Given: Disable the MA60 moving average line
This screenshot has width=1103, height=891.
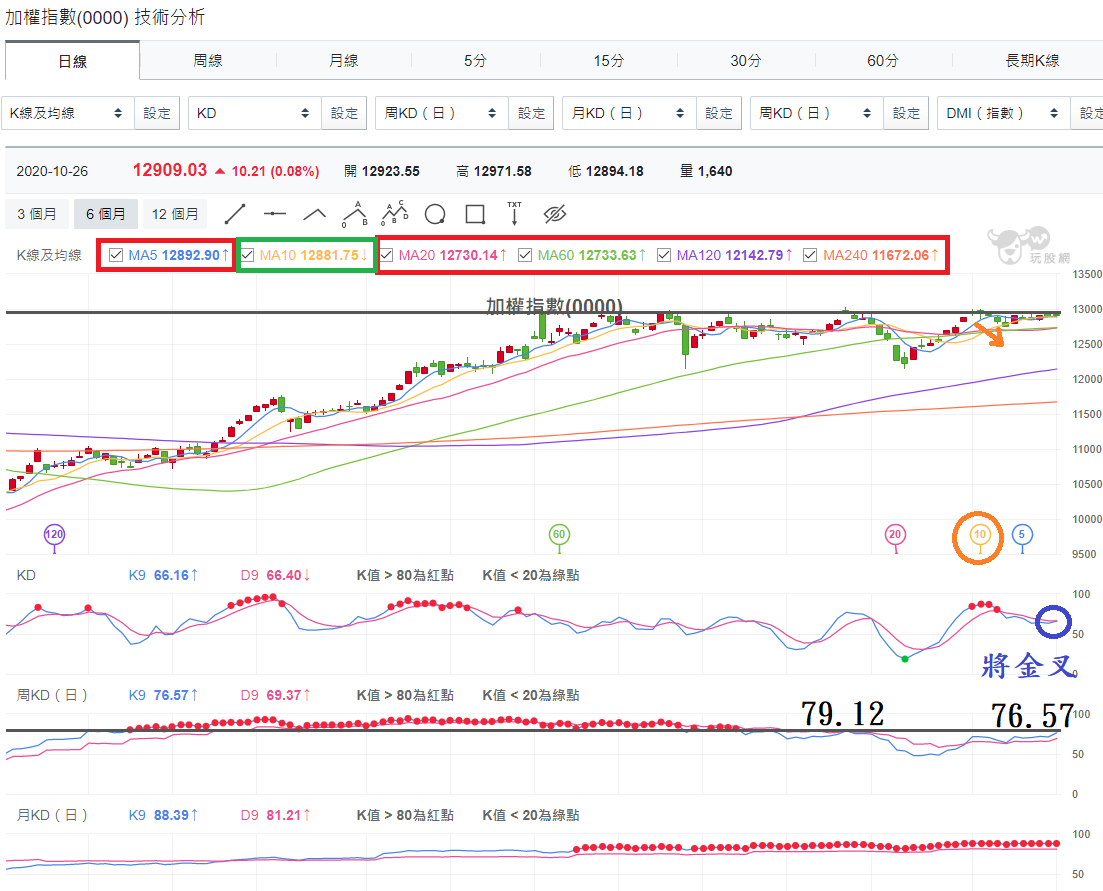Looking at the screenshot, I should (x=525, y=255).
